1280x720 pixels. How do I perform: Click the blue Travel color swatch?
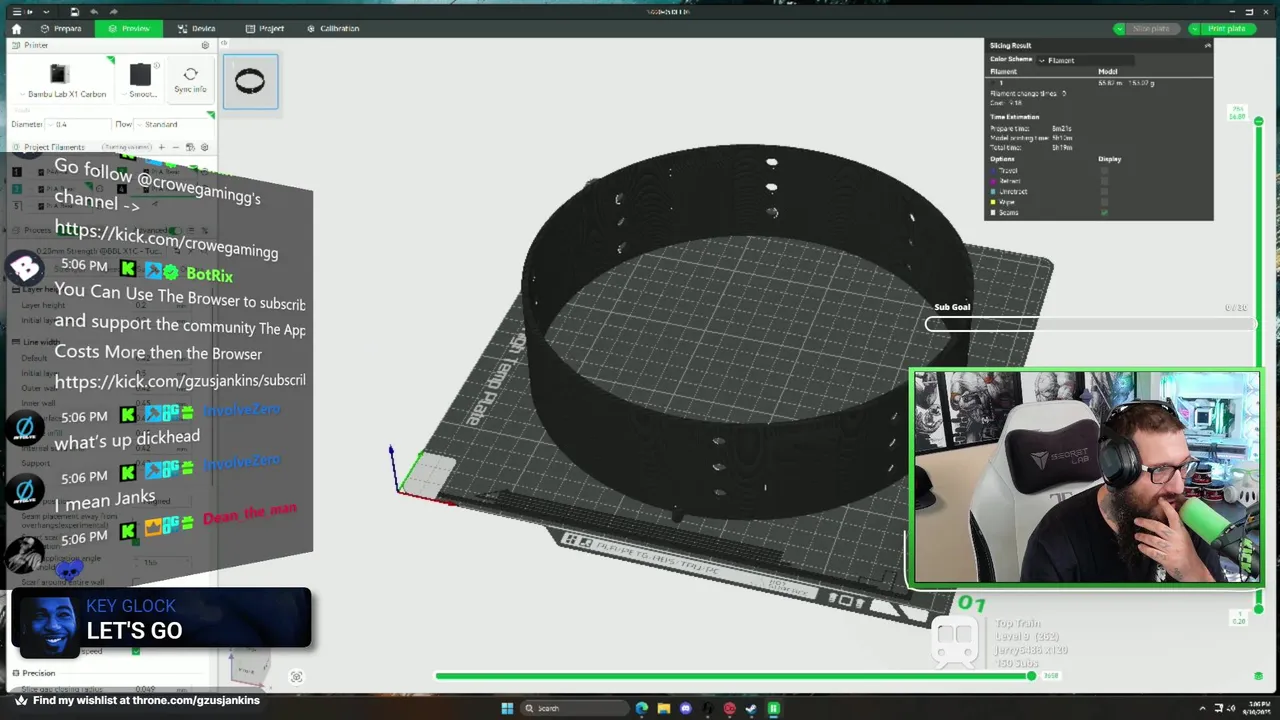click(x=993, y=170)
